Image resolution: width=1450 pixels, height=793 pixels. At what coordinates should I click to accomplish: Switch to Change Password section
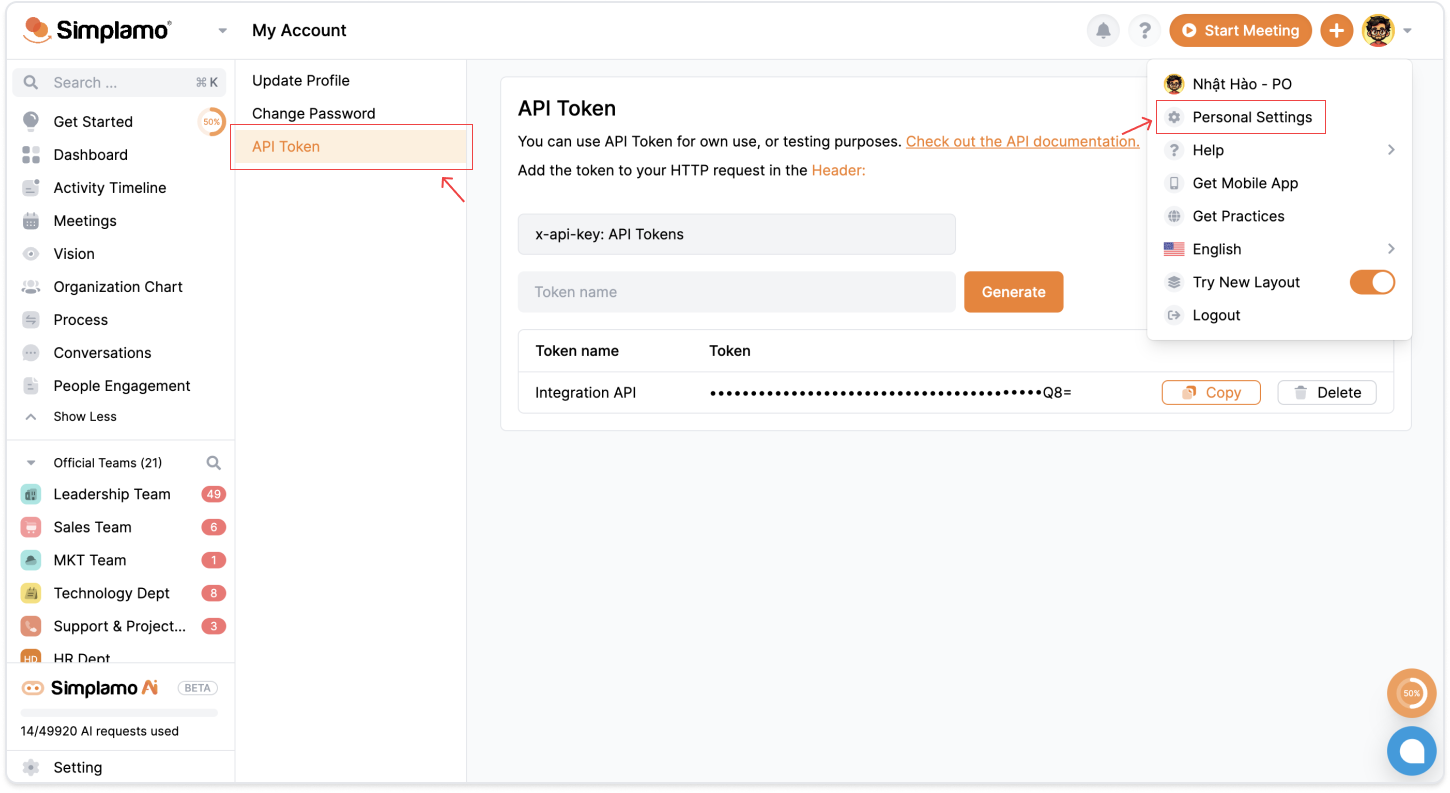coord(313,113)
